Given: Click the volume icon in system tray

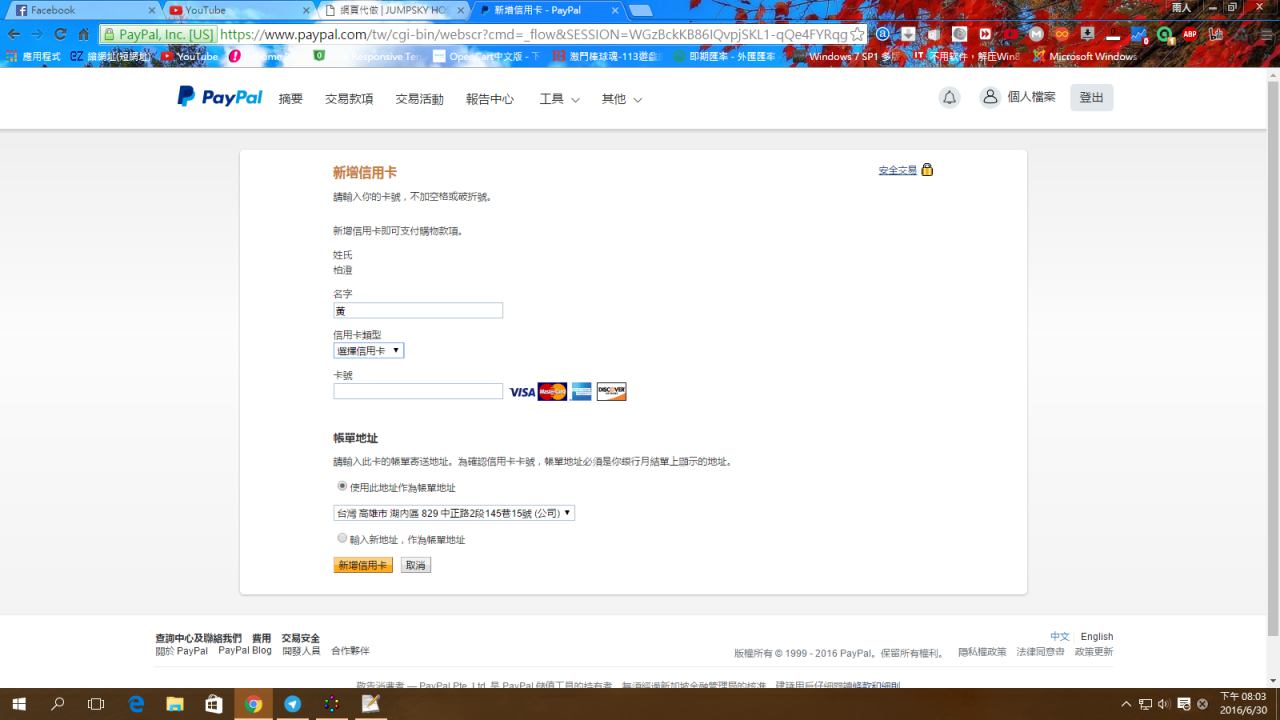Looking at the screenshot, I should point(1164,704).
